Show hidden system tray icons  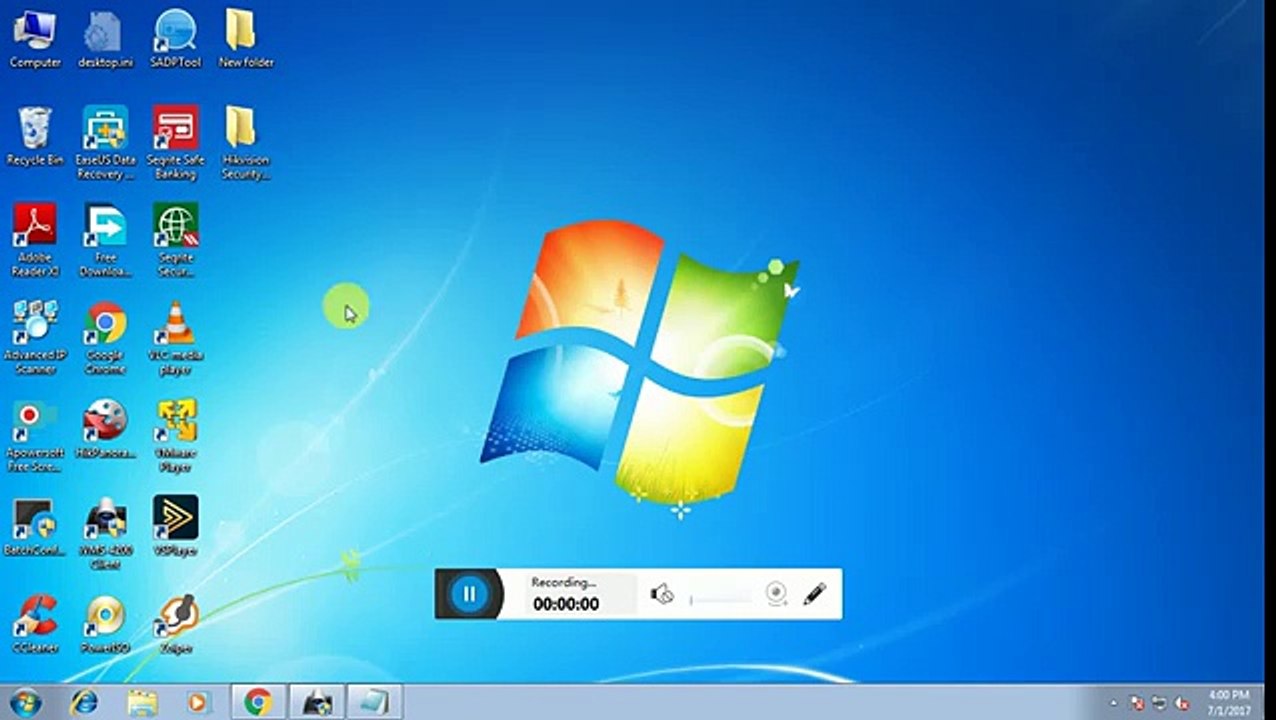click(x=1114, y=702)
